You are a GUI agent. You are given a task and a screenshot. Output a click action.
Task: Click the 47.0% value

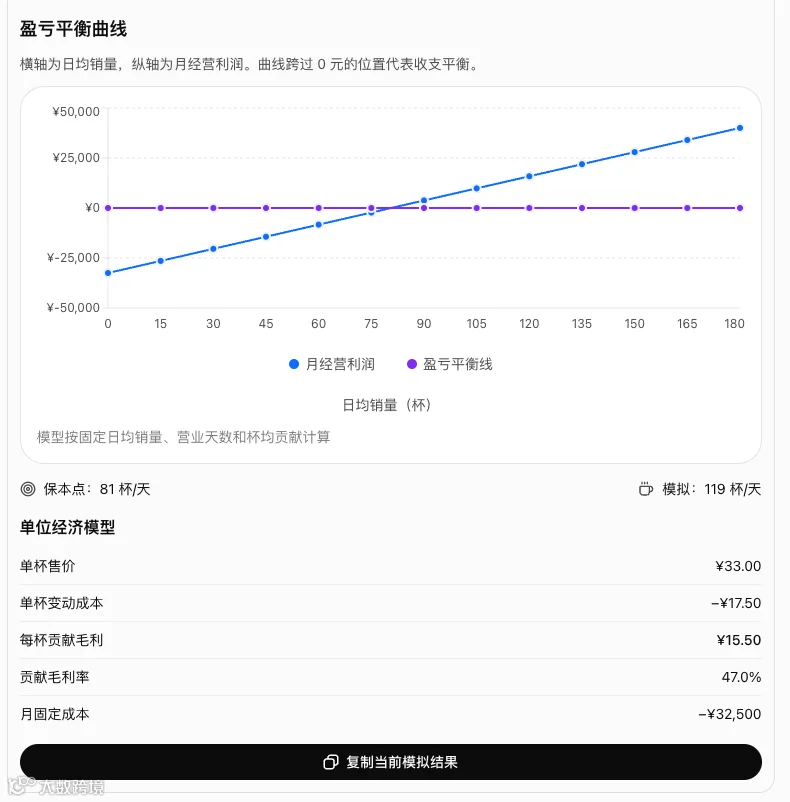pyautogui.click(x=741, y=677)
